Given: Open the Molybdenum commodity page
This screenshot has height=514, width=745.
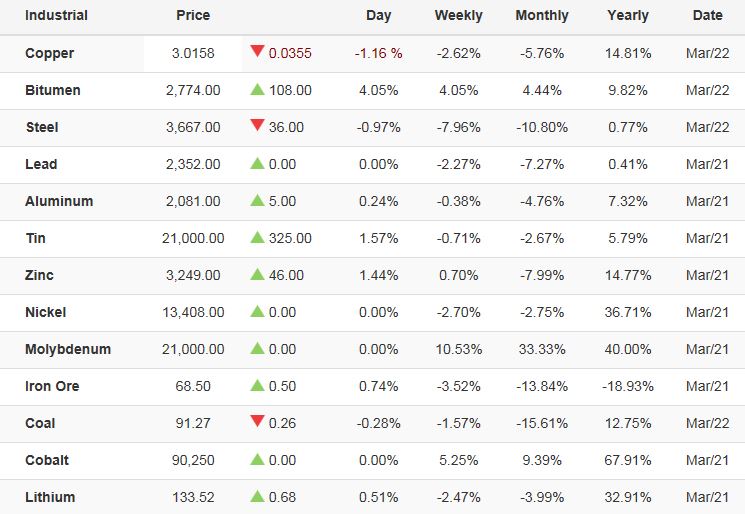Looking at the screenshot, I should [x=68, y=349].
